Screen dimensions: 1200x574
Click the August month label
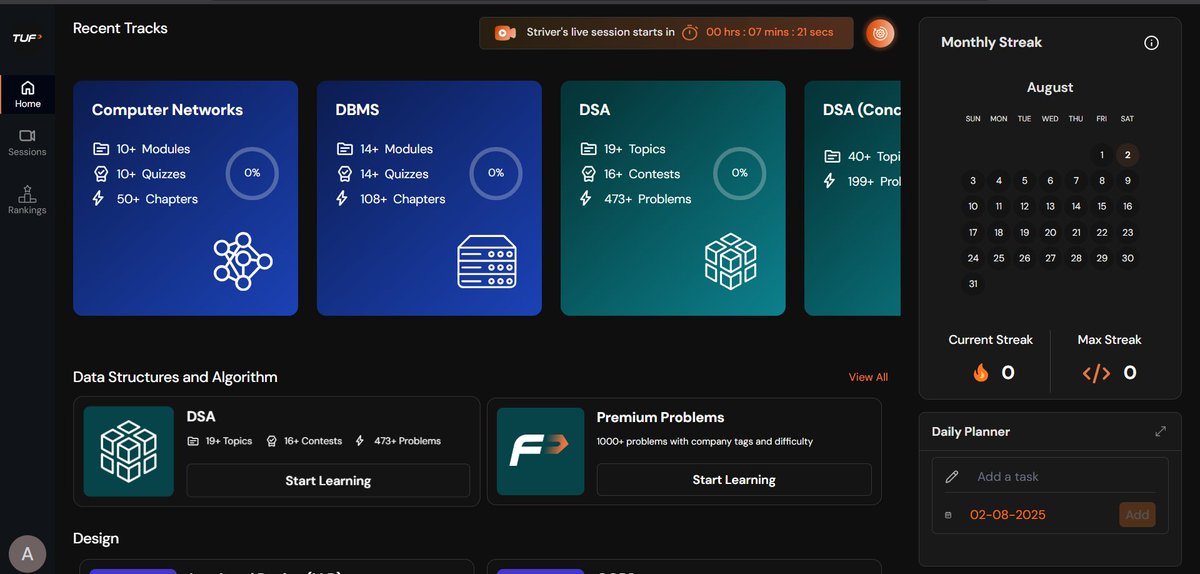click(1050, 88)
